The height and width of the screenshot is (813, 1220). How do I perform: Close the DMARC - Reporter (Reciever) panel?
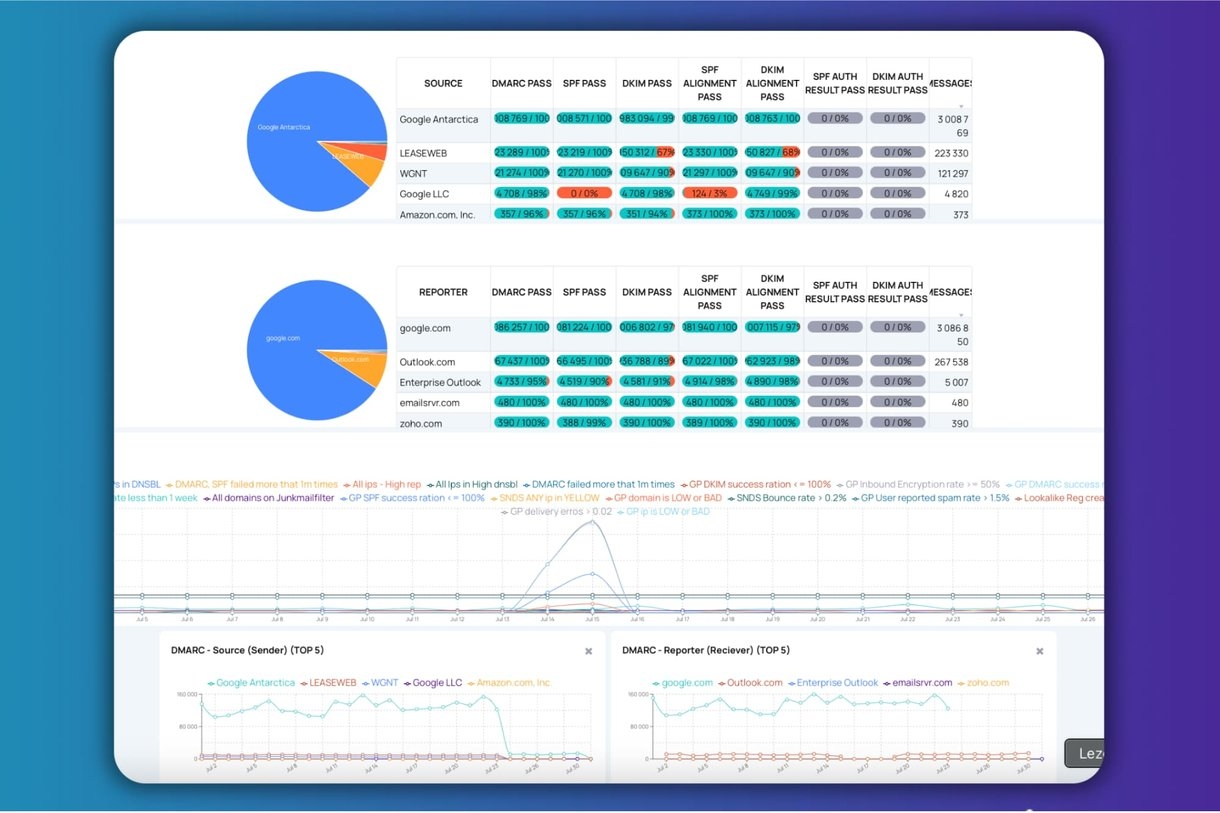[1039, 651]
